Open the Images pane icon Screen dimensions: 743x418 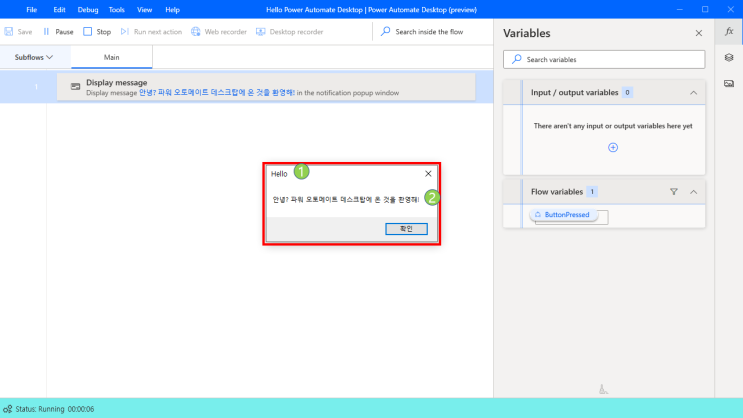coord(729,83)
